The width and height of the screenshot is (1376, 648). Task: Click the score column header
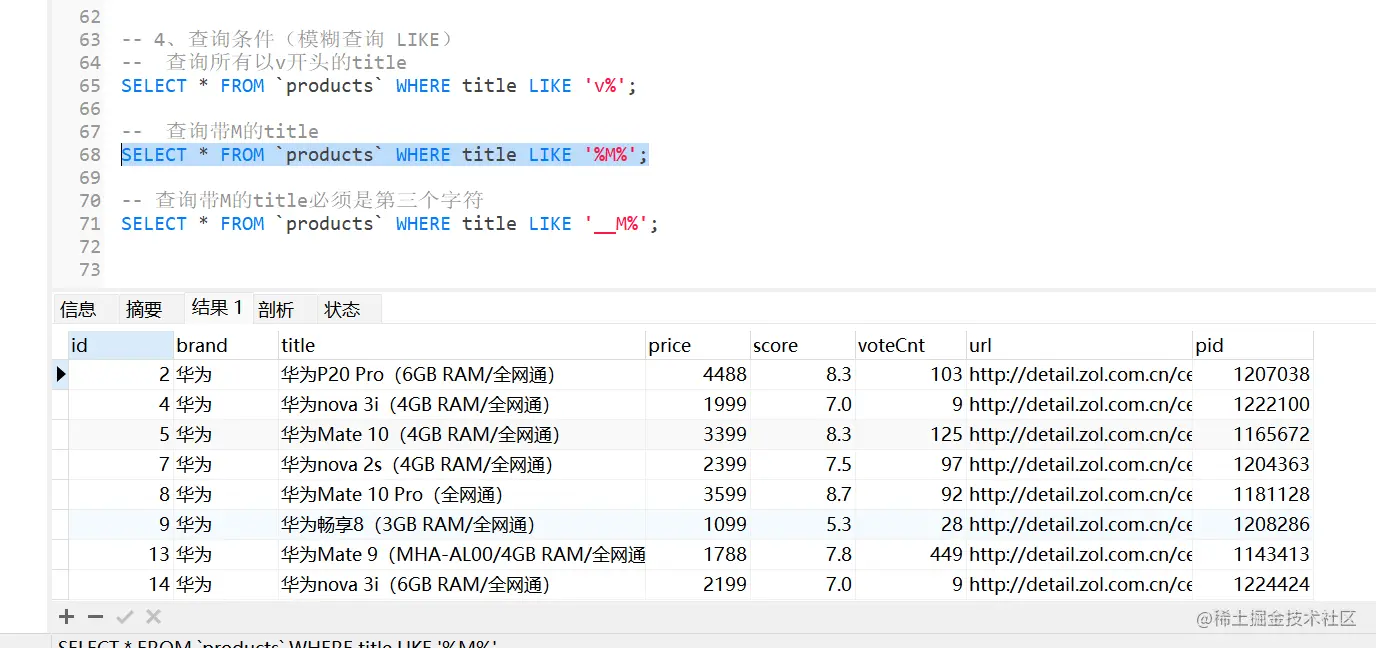[803, 345]
